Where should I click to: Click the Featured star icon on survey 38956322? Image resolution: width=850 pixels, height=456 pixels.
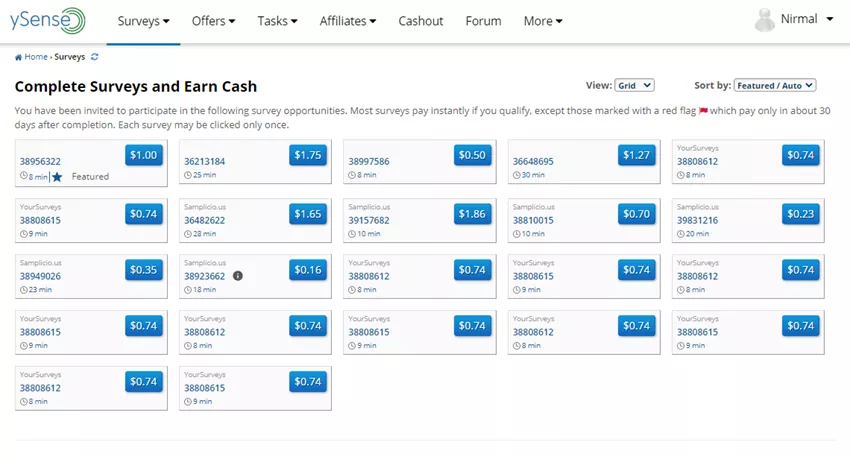(x=57, y=177)
